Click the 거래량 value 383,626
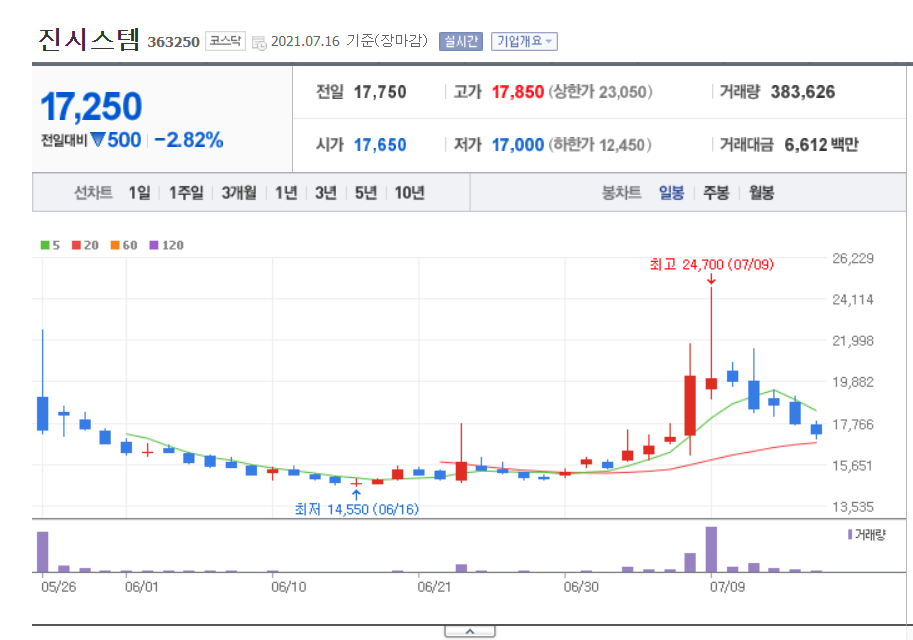Screen dimensions: 913x640 pyautogui.click(x=803, y=92)
